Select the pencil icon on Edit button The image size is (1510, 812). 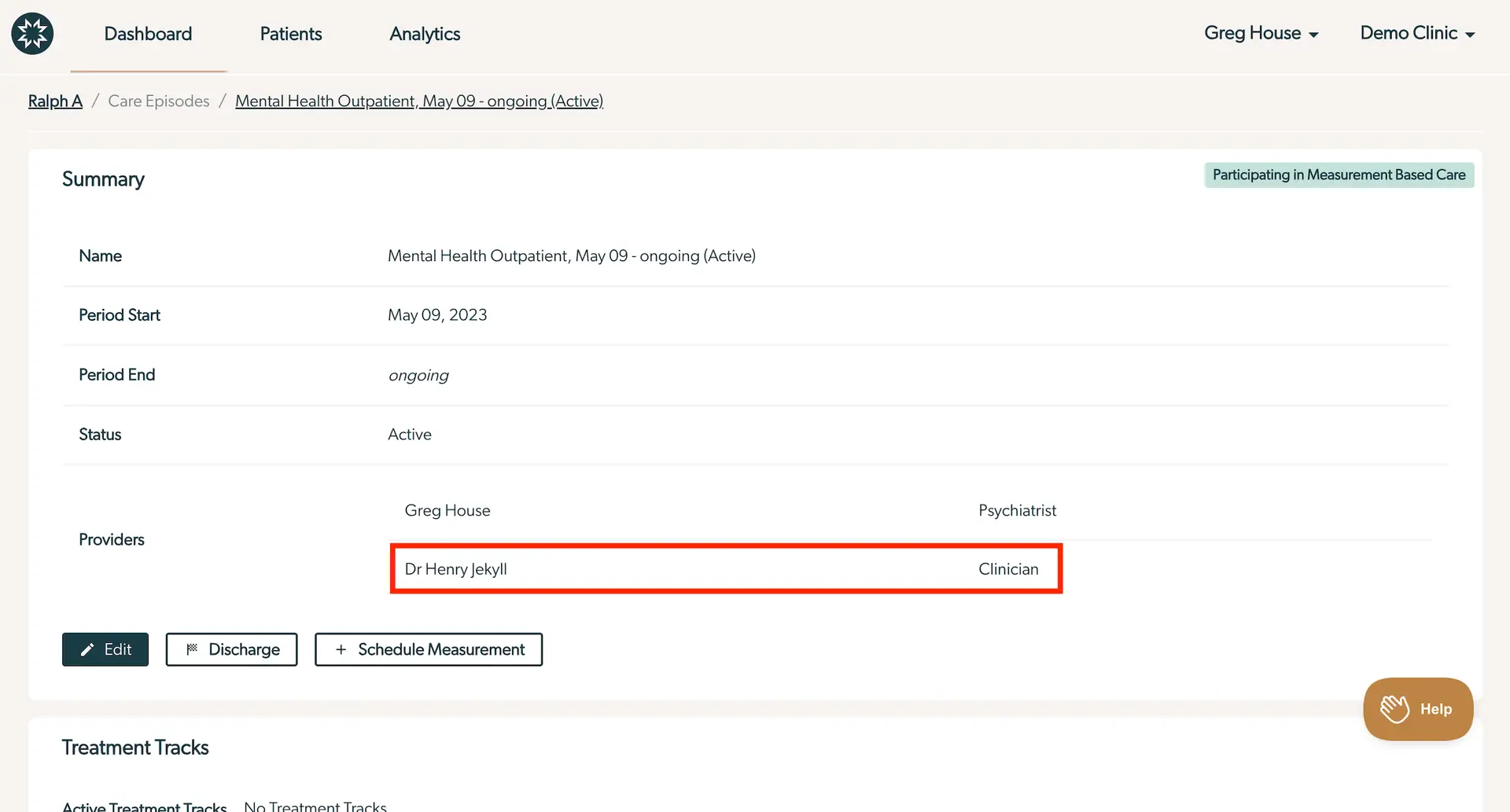[87, 649]
